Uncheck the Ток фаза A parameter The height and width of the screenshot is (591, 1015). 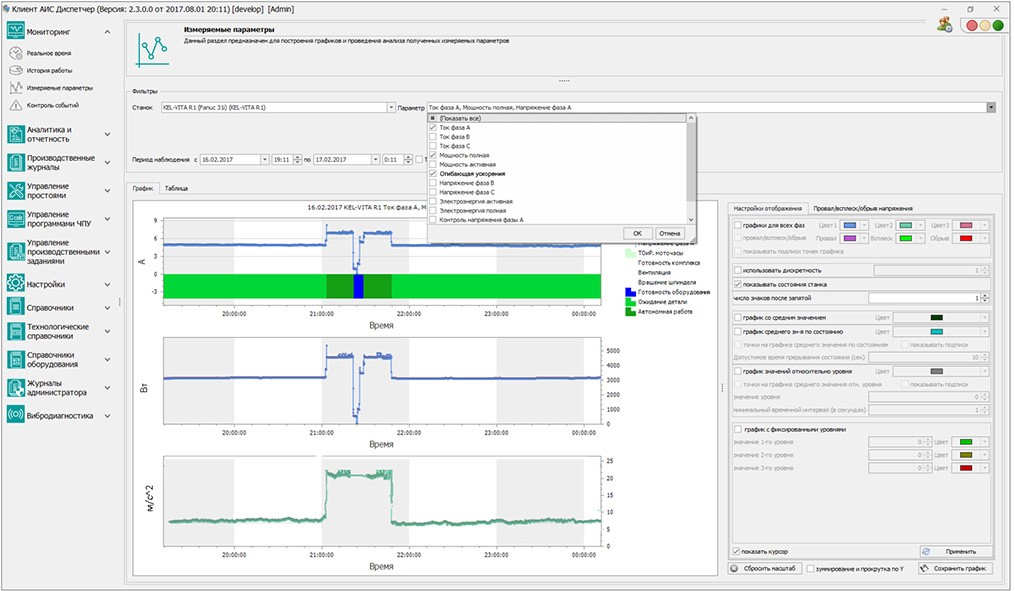point(433,128)
